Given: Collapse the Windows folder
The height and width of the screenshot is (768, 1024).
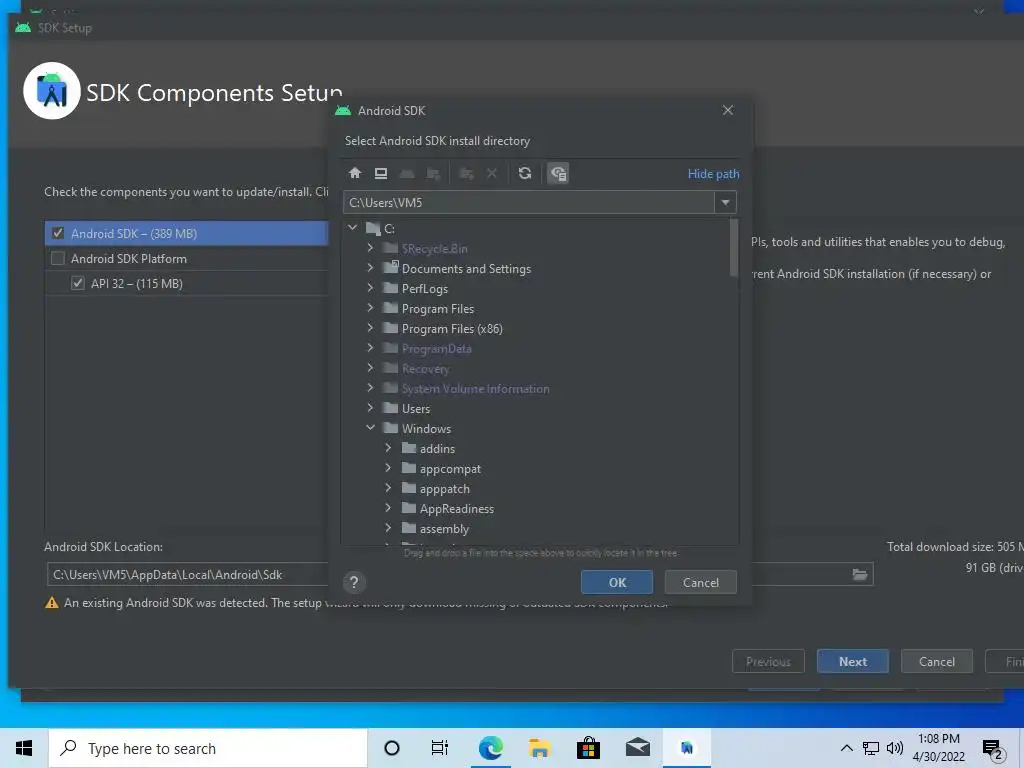Looking at the screenshot, I should click(x=370, y=428).
